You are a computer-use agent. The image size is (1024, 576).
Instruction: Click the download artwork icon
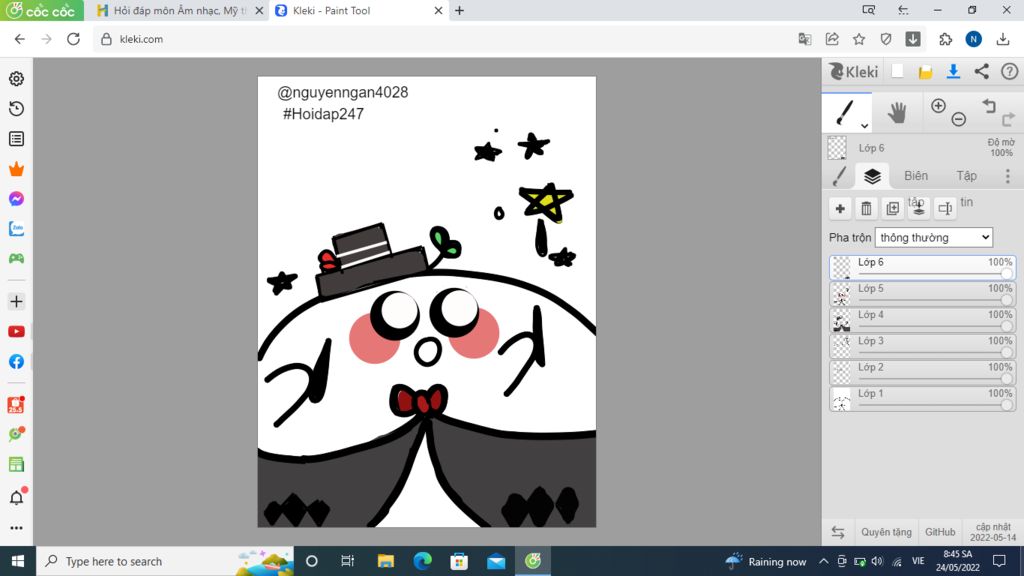(953, 71)
